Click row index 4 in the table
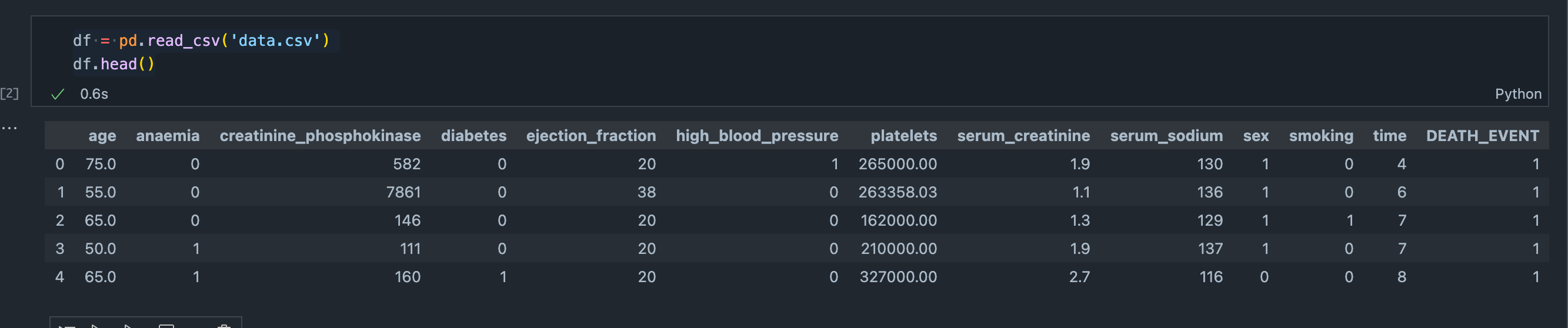 (59, 277)
